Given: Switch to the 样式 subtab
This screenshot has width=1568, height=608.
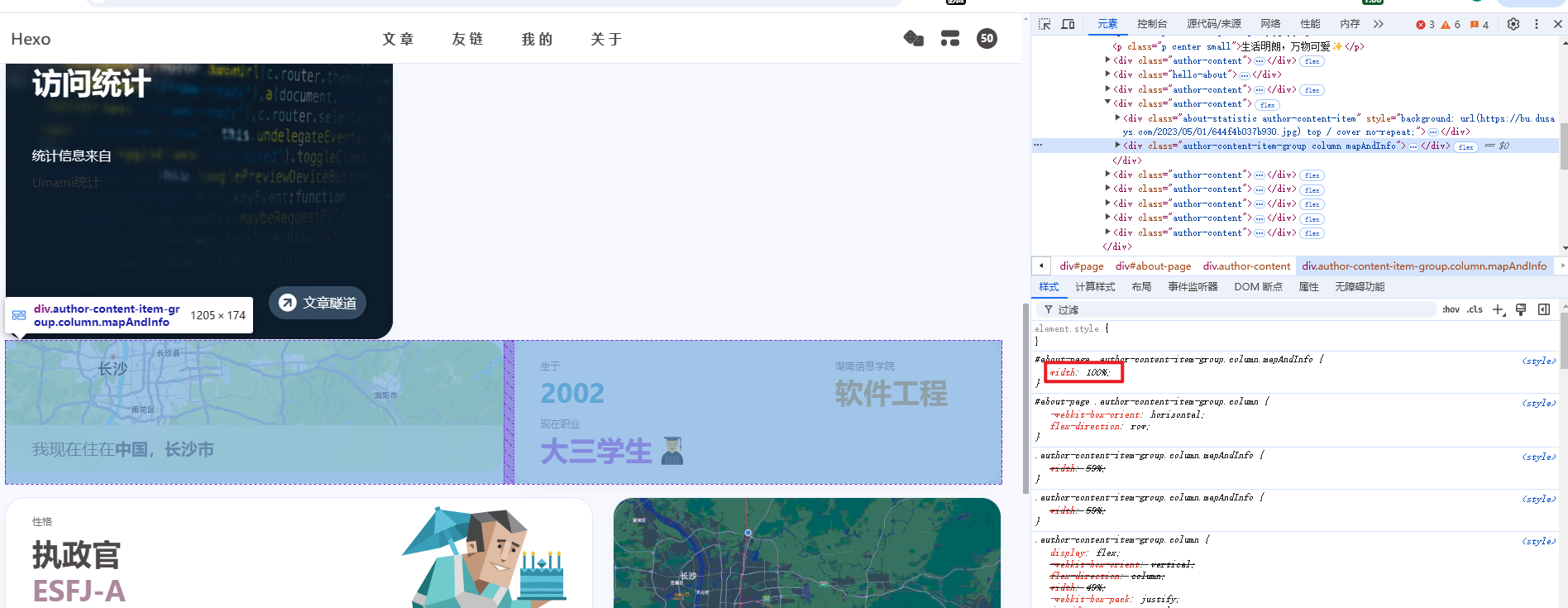Looking at the screenshot, I should coord(1049,287).
